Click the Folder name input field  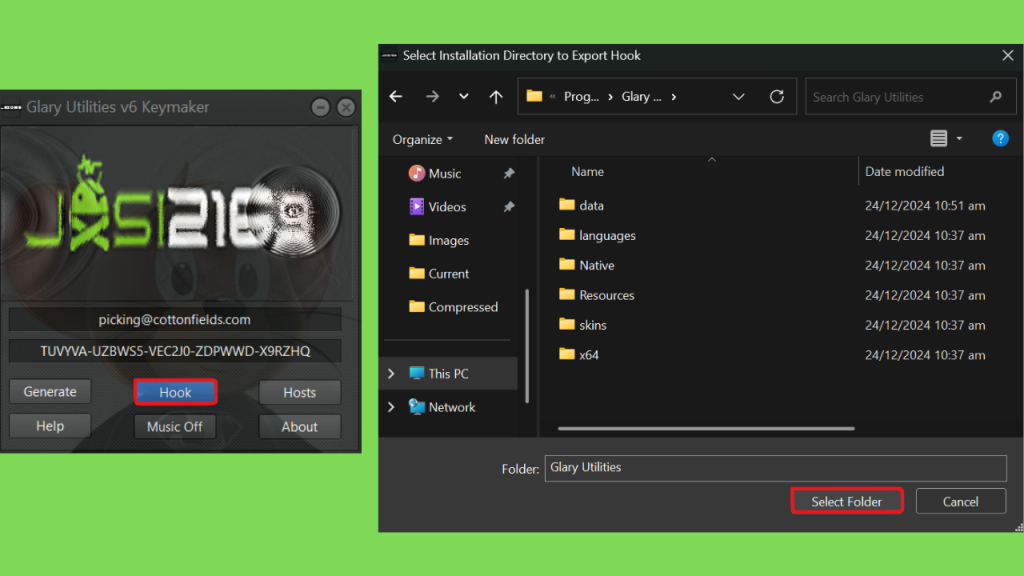pyautogui.click(x=775, y=468)
